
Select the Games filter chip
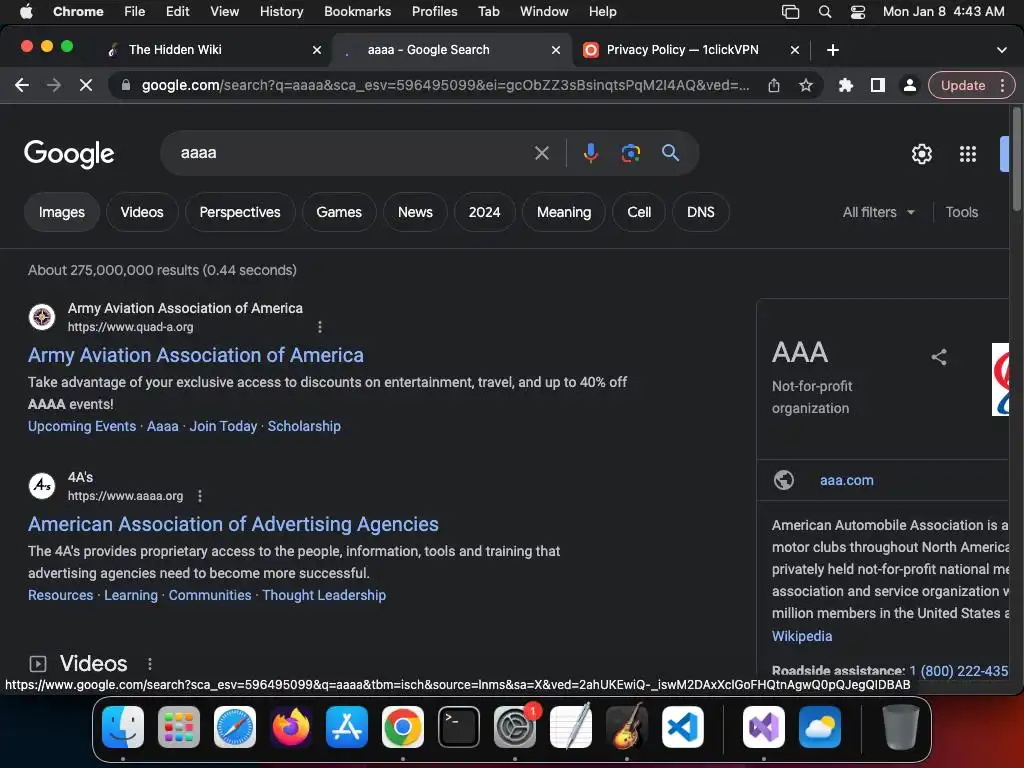pos(339,212)
